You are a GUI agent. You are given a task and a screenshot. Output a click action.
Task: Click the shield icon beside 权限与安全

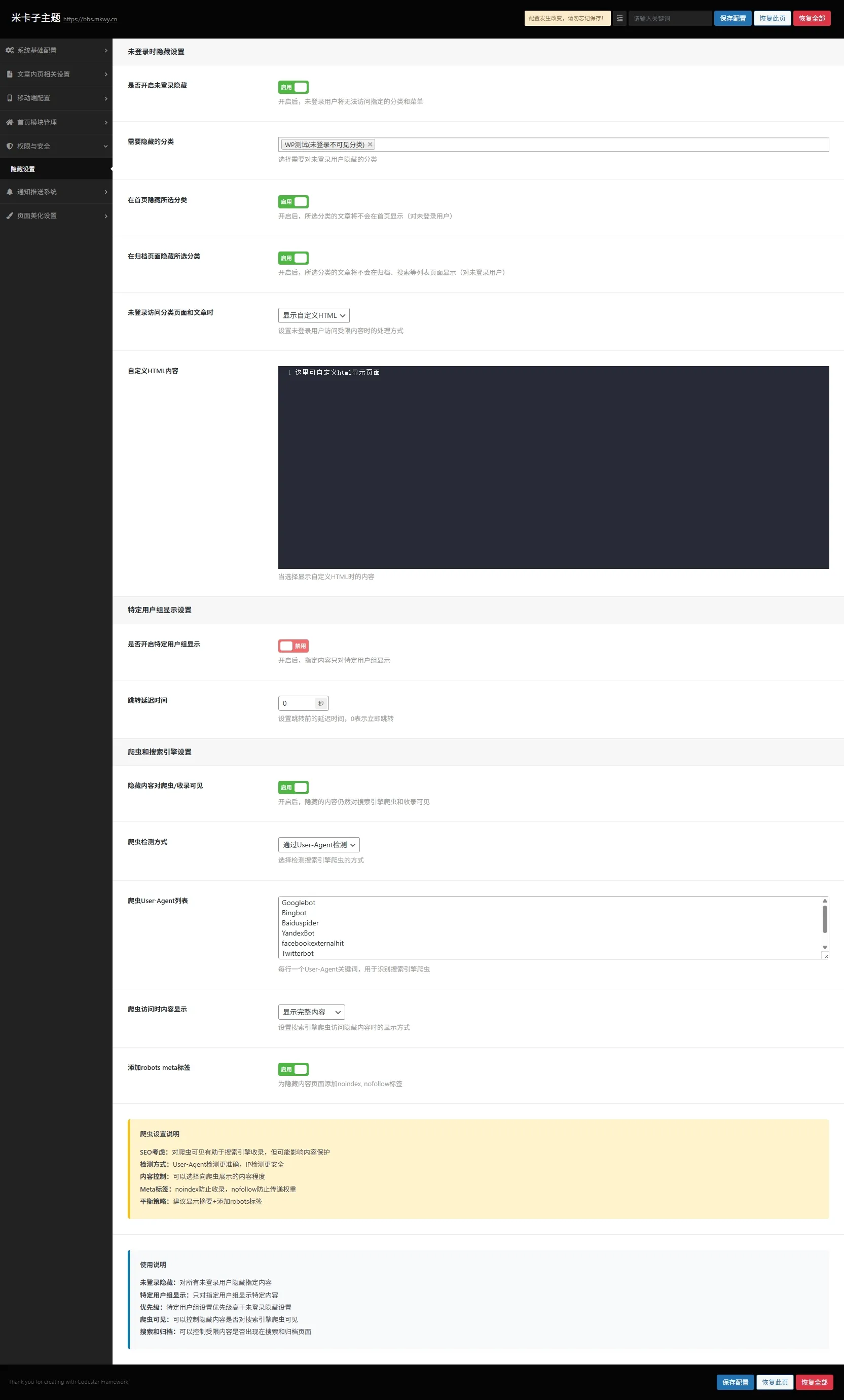(10, 146)
